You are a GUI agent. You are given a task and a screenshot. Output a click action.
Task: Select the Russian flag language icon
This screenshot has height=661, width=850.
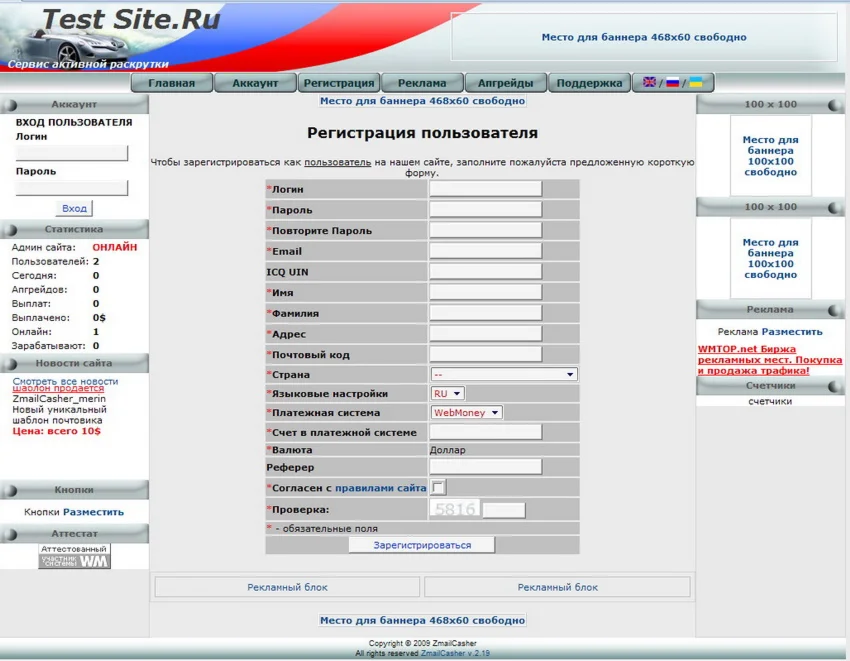pos(672,82)
